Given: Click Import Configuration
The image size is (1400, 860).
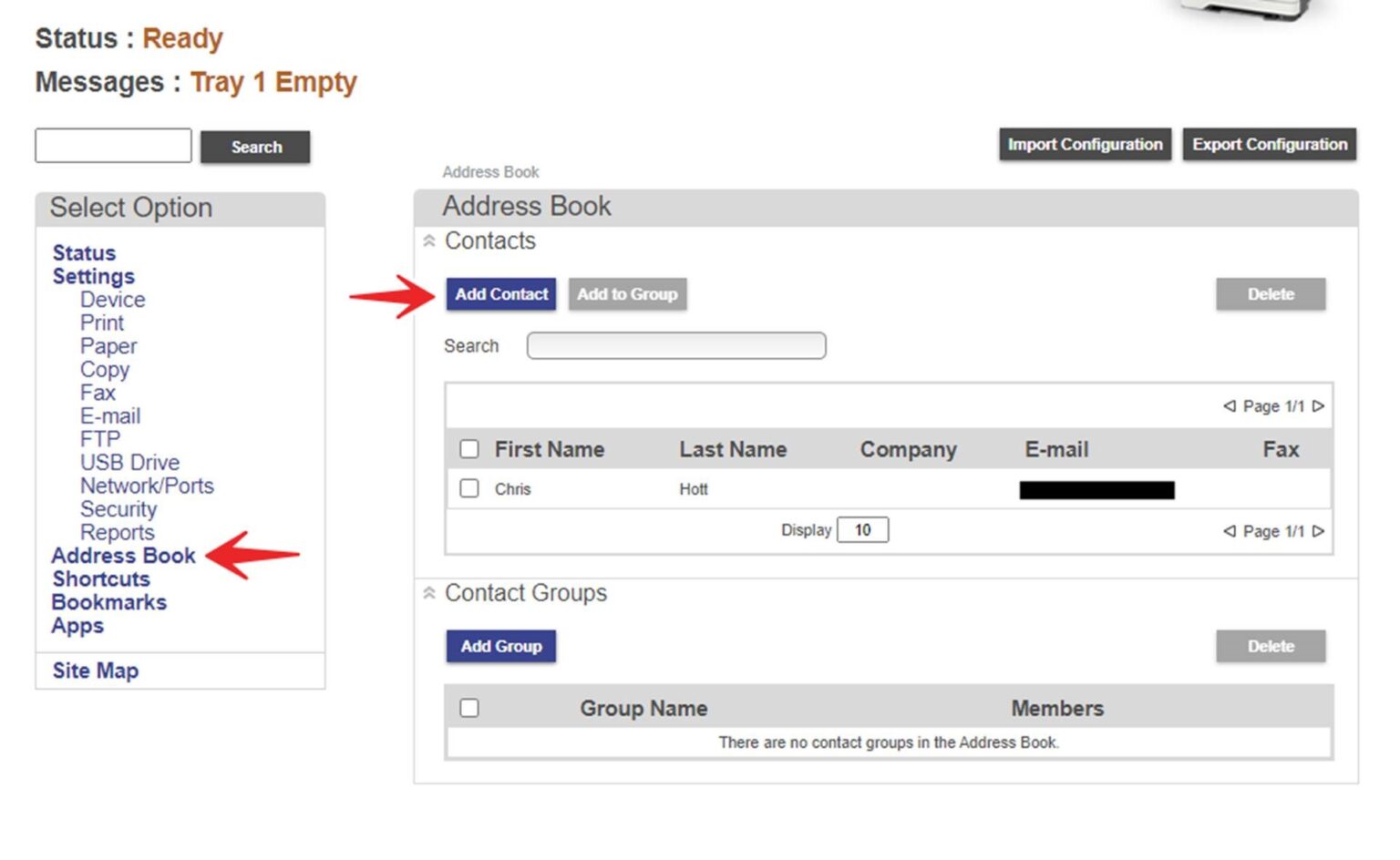Looking at the screenshot, I should pos(1084,144).
